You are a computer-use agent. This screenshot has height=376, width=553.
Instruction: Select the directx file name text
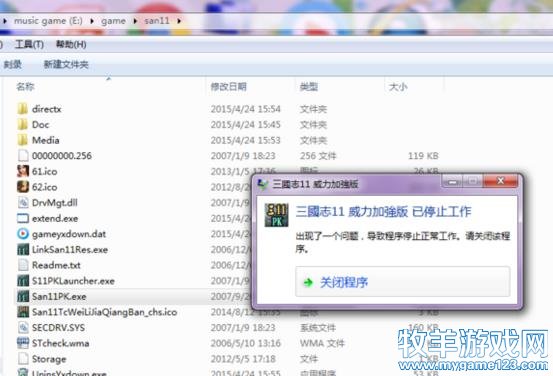pos(47,109)
